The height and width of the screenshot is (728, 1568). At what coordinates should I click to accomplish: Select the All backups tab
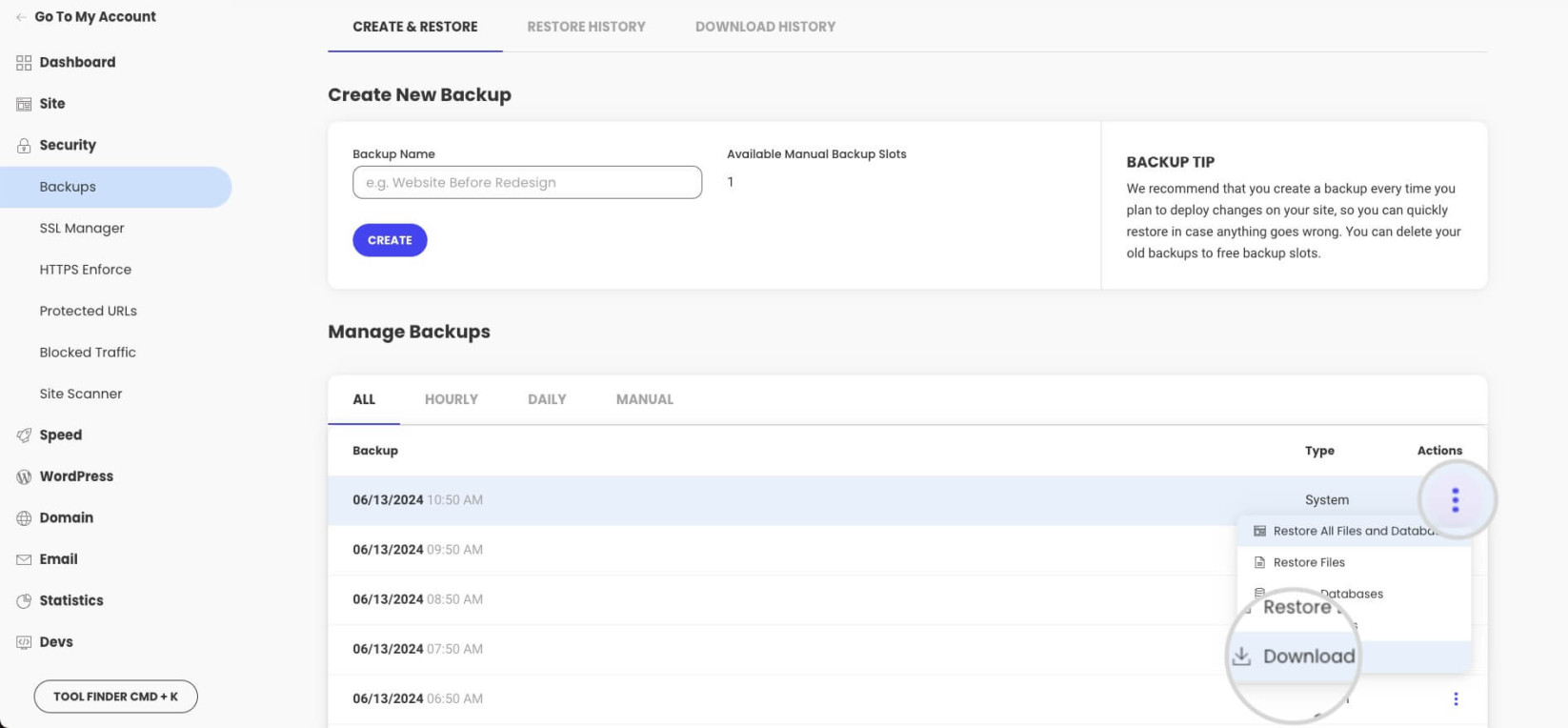click(x=364, y=399)
